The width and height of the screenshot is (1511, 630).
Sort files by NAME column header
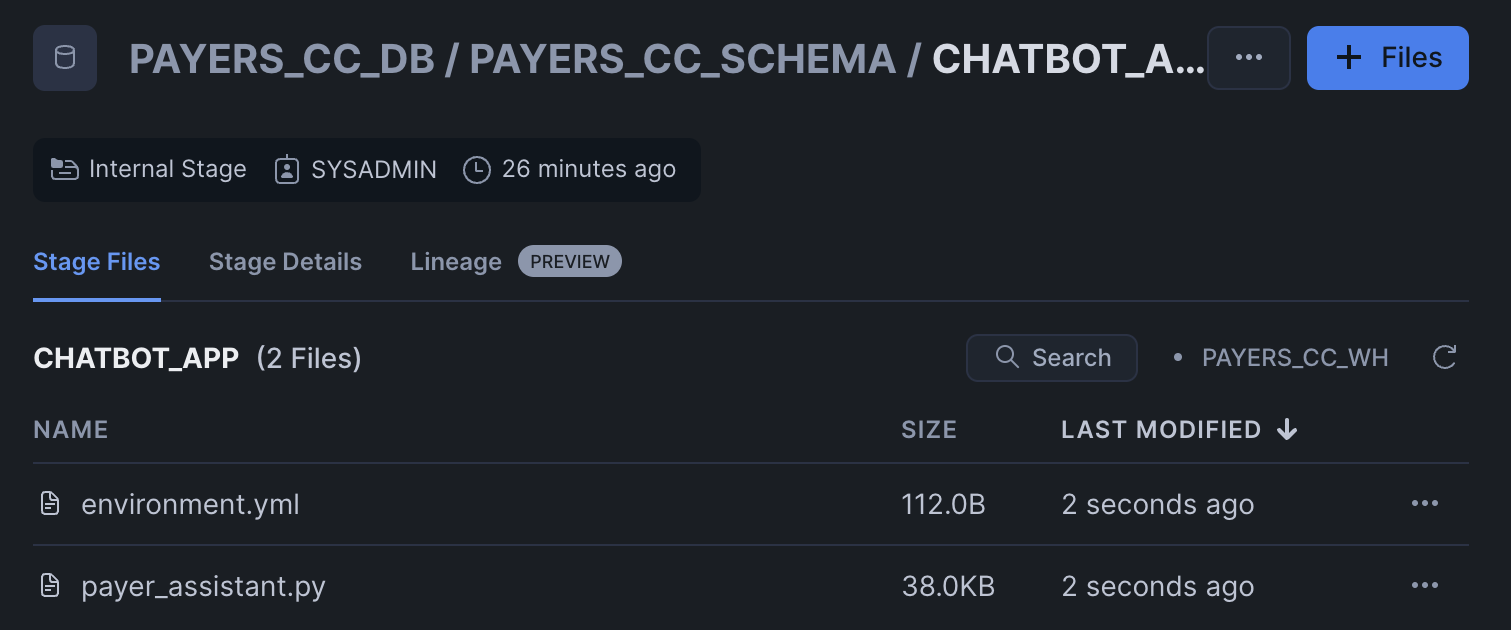(x=71, y=430)
